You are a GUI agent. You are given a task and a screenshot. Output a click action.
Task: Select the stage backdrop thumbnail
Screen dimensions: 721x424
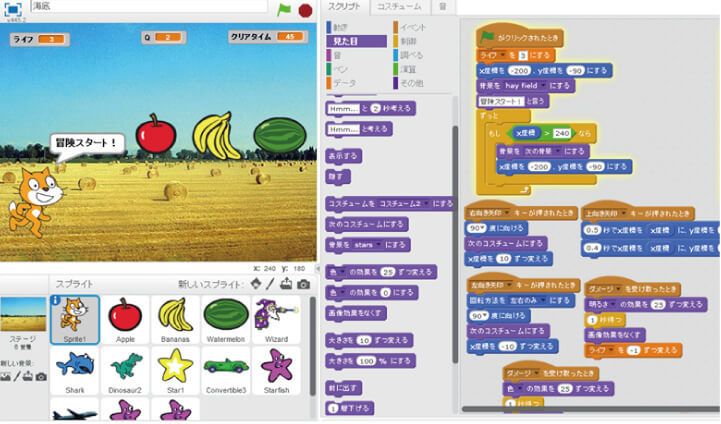(x=23, y=315)
